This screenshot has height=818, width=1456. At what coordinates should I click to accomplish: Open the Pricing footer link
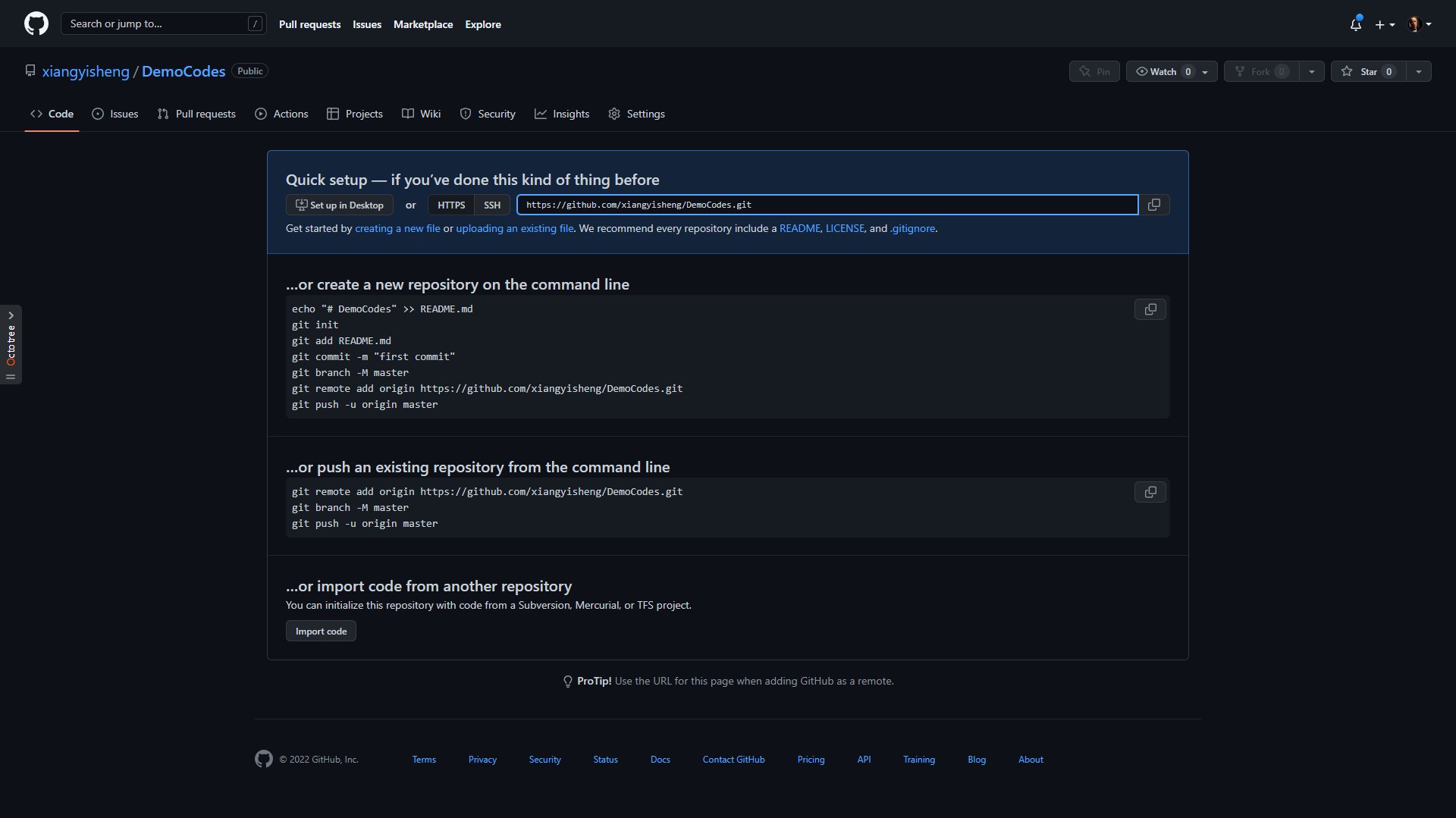pos(811,760)
